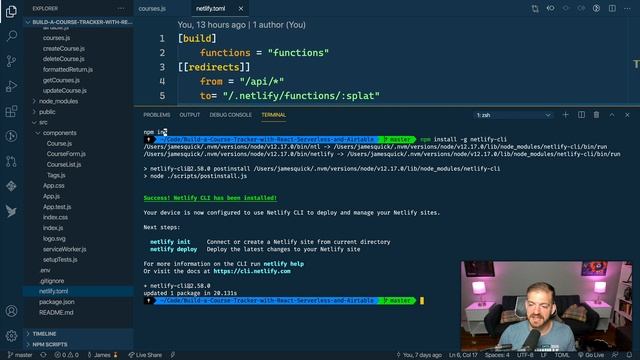Close the netlify.toml tab
Image resolution: width=640 pixels, height=360 pixels.
tap(241, 9)
